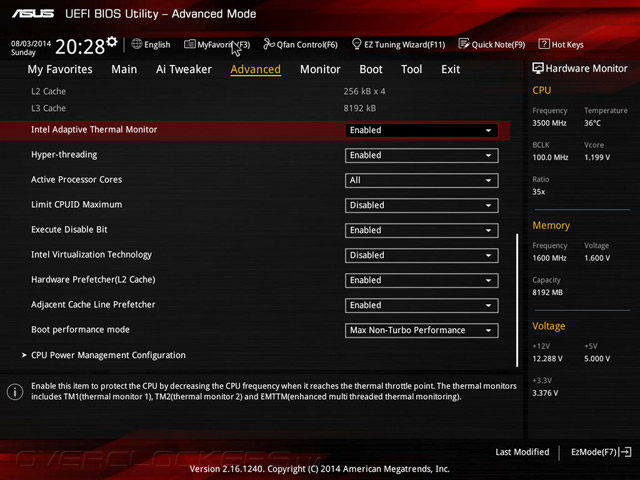Select the Execute Disable Bit label
Screen dimensions: 640x480
[x=69, y=229]
